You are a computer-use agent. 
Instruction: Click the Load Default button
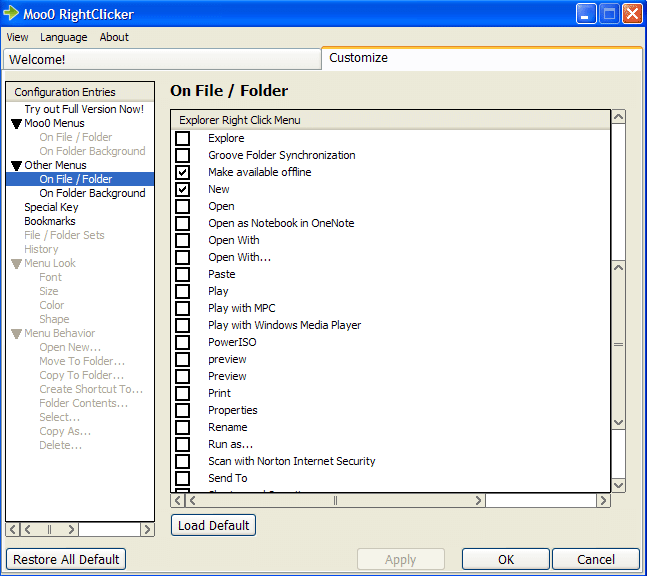point(213,525)
